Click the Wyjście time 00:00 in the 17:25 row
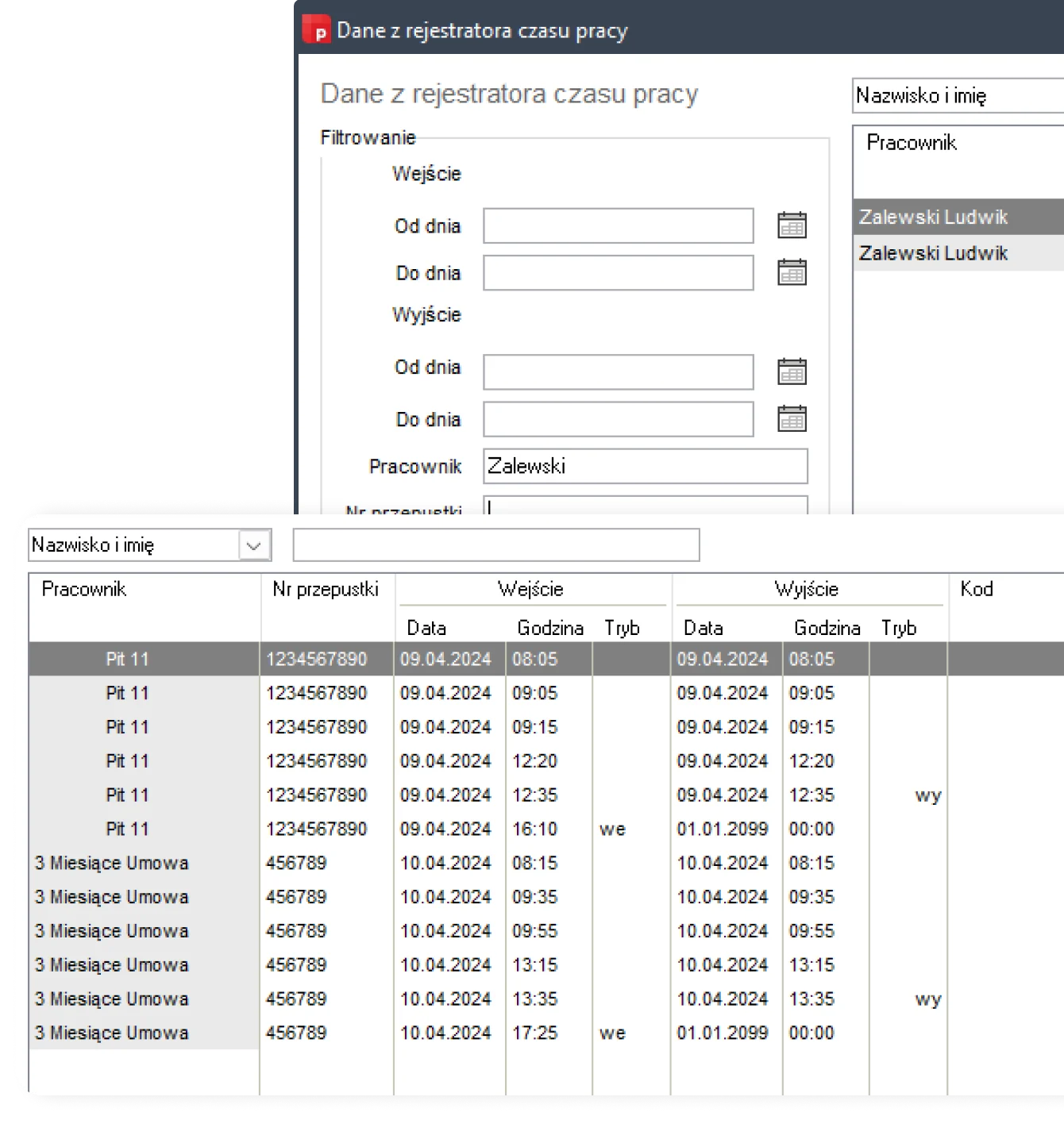Image resolution: width=1064 pixels, height=1143 pixels. [811, 1033]
